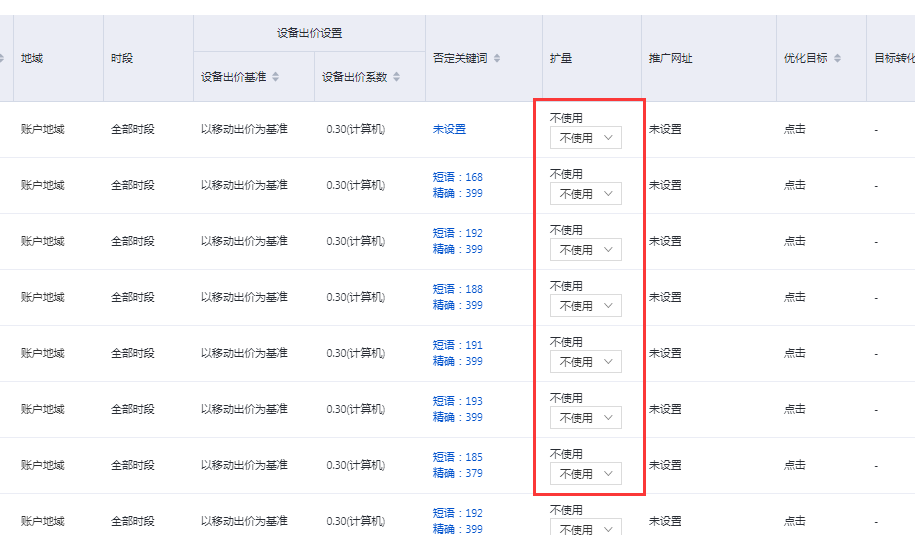The height and width of the screenshot is (535, 915).
Task: Expand 不使用 dropdown in the 短语:185 row
Action: (586, 474)
